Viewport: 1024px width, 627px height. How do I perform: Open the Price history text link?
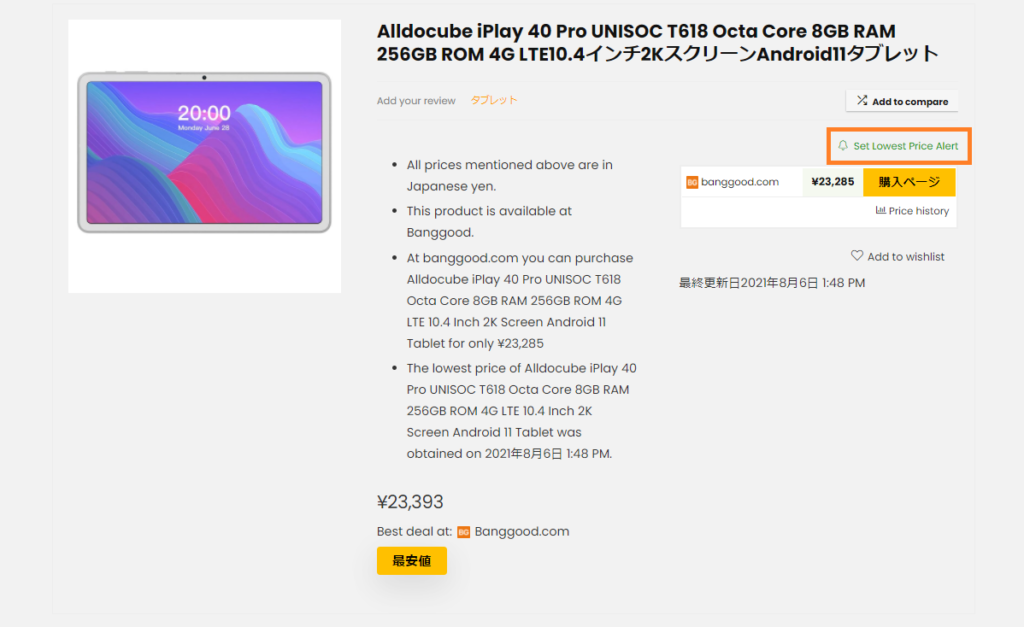point(918,211)
